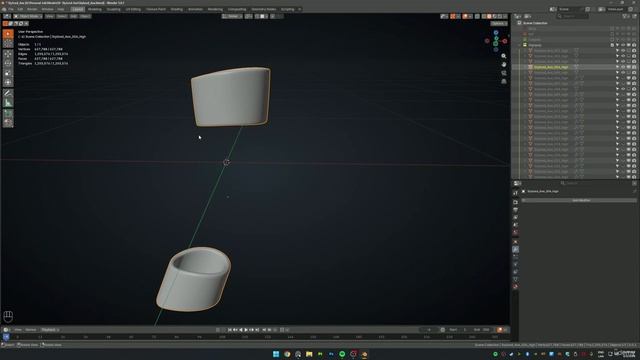Viewport: 640px width, 360px height.
Task: Jump to the timeline start frame
Action: point(230,330)
